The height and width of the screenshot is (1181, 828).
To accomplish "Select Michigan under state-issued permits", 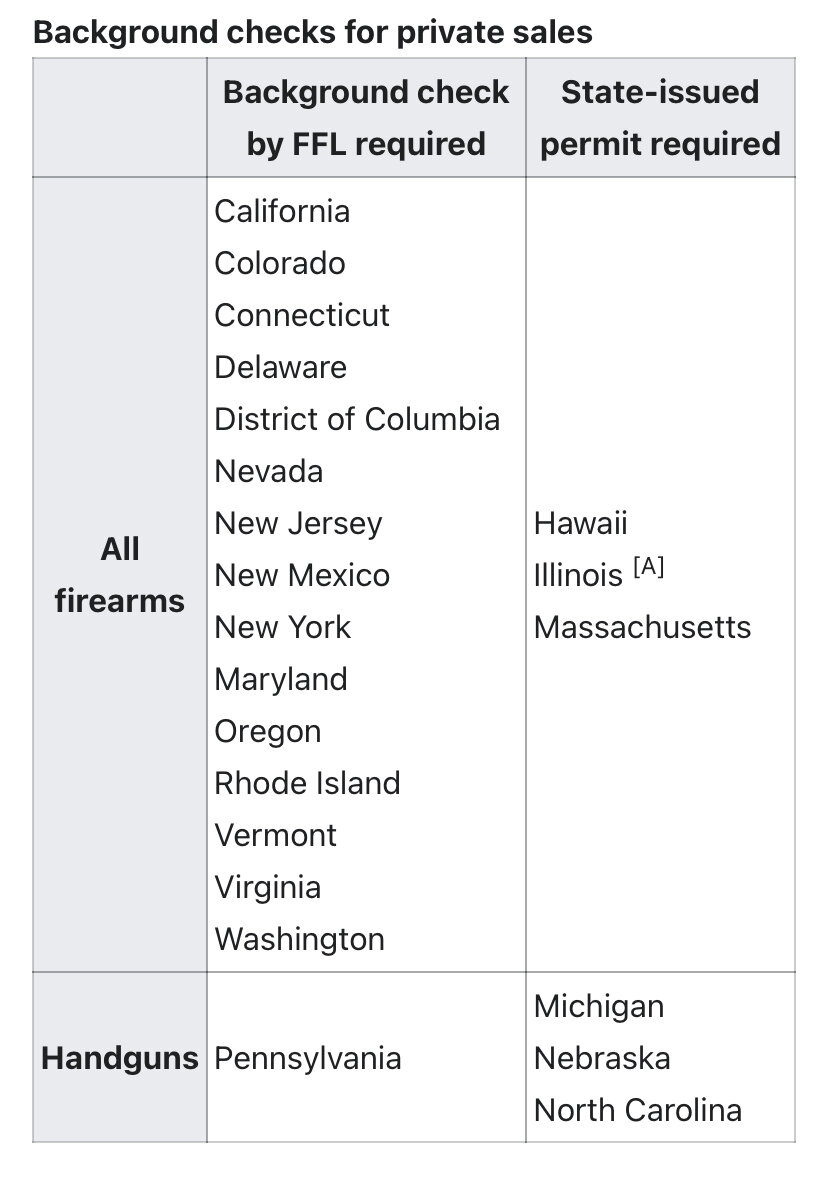I will click(x=598, y=1006).
